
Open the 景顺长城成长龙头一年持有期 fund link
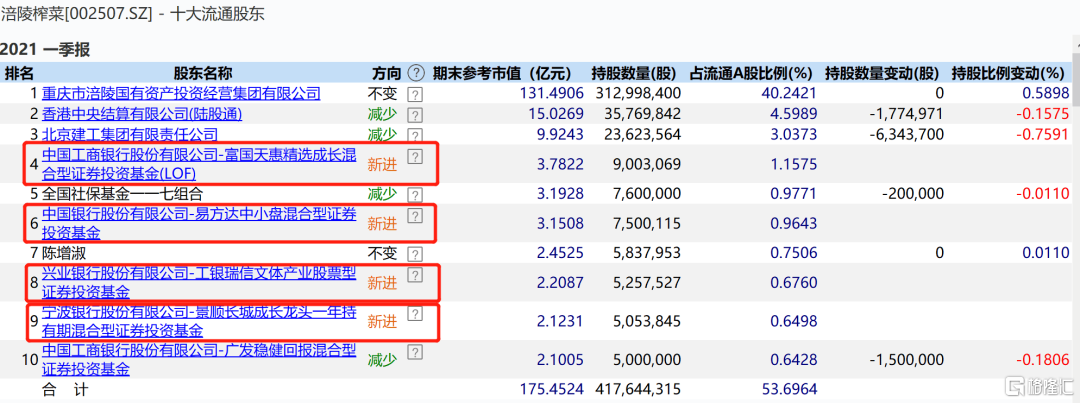click(x=199, y=321)
